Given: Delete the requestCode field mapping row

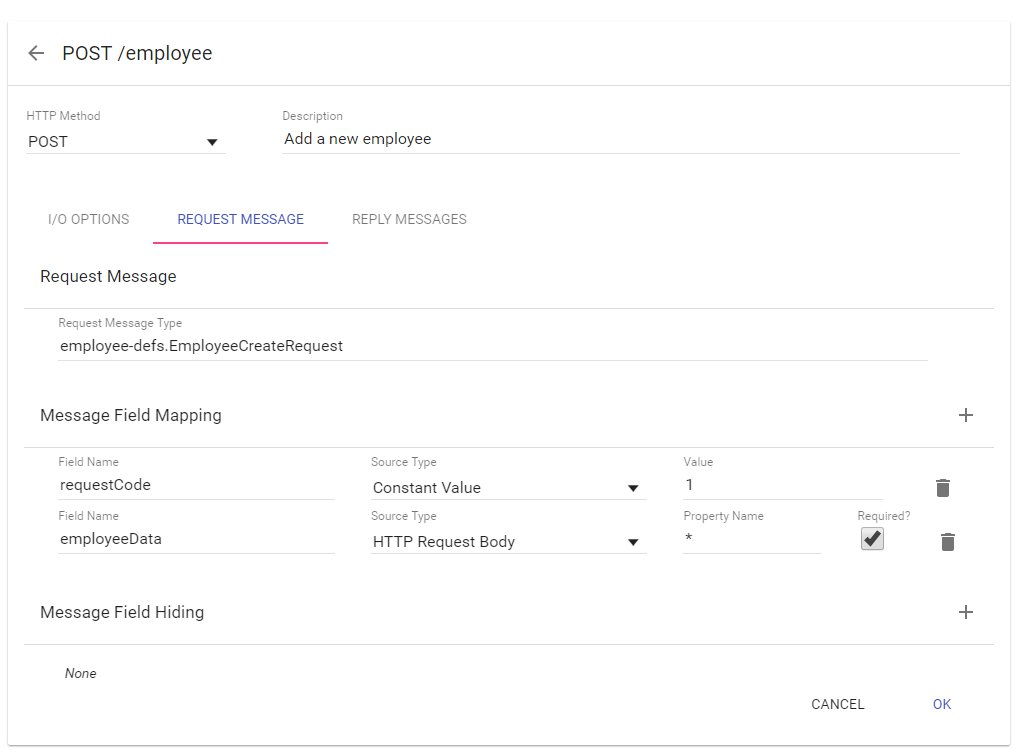Looking at the screenshot, I should (x=942, y=488).
